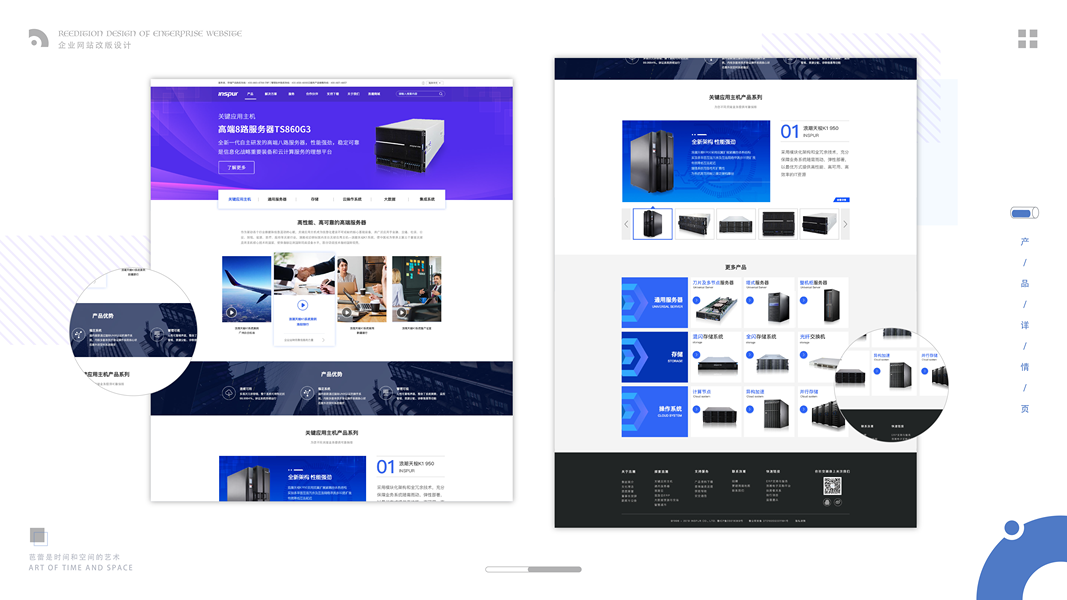Play the woman with laptop video
This screenshot has height=600, width=1067.
[x=346, y=312]
